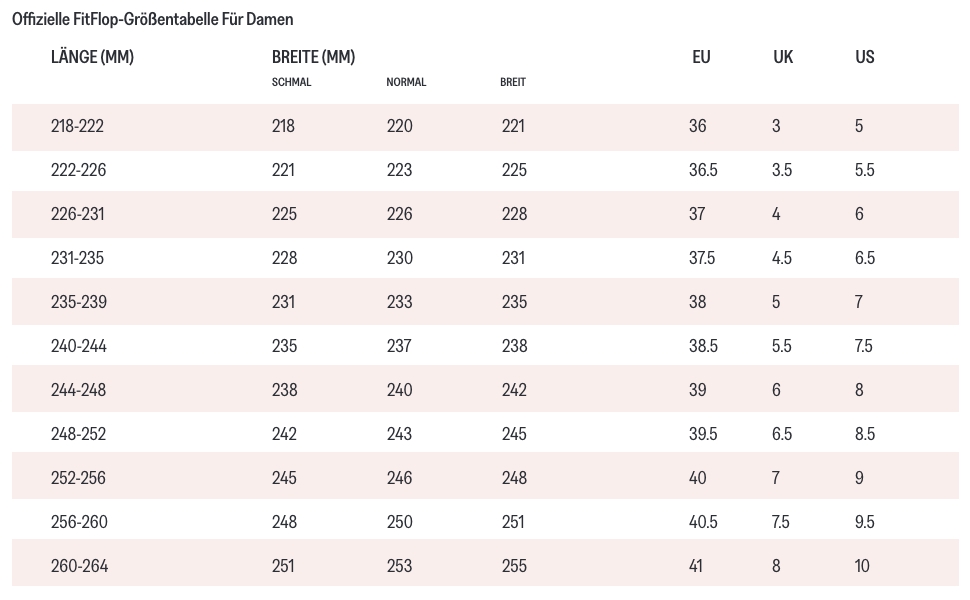
Task: Click EU size 38.5 cell
Action: tap(703, 346)
